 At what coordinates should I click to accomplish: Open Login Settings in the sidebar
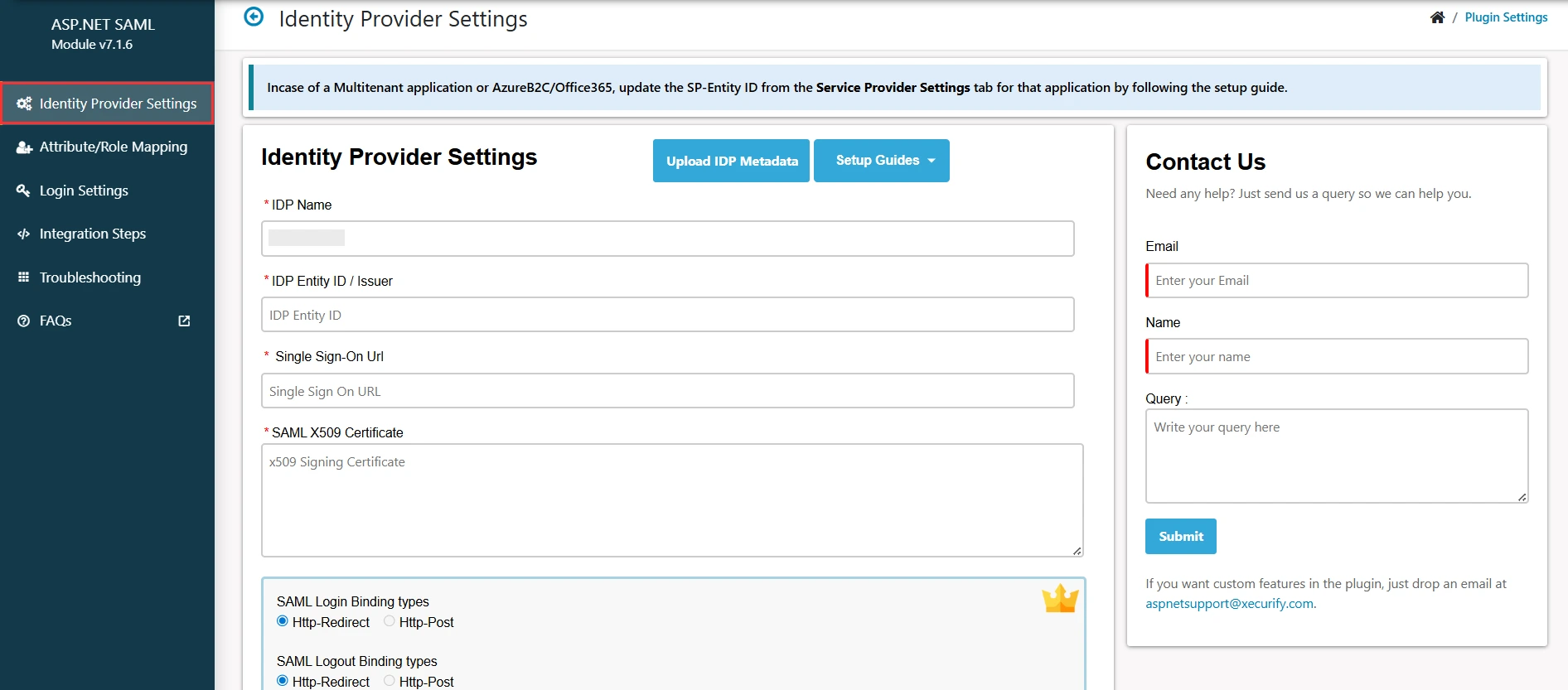84,191
